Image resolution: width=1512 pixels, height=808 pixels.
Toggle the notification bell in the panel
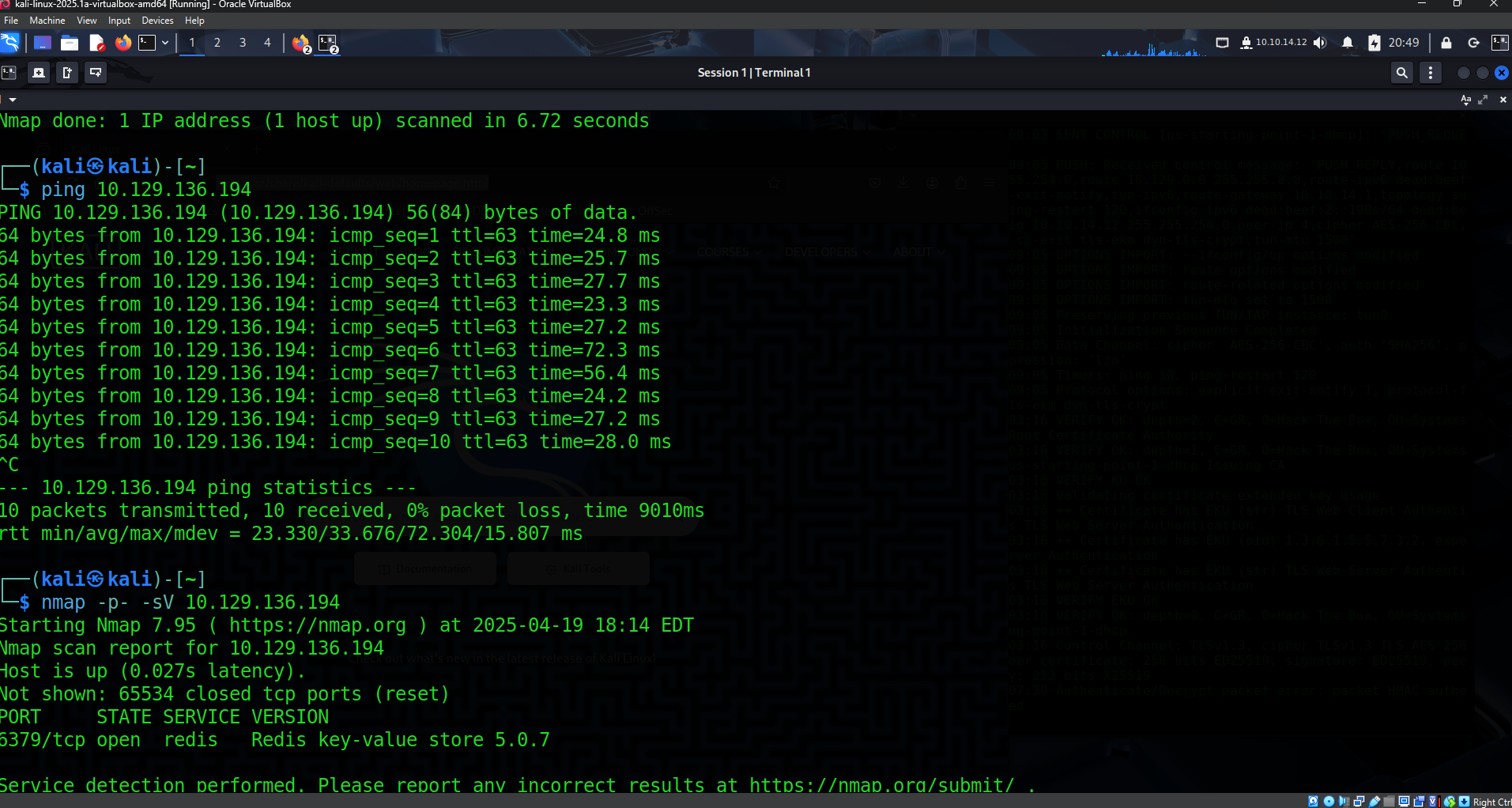(1347, 43)
